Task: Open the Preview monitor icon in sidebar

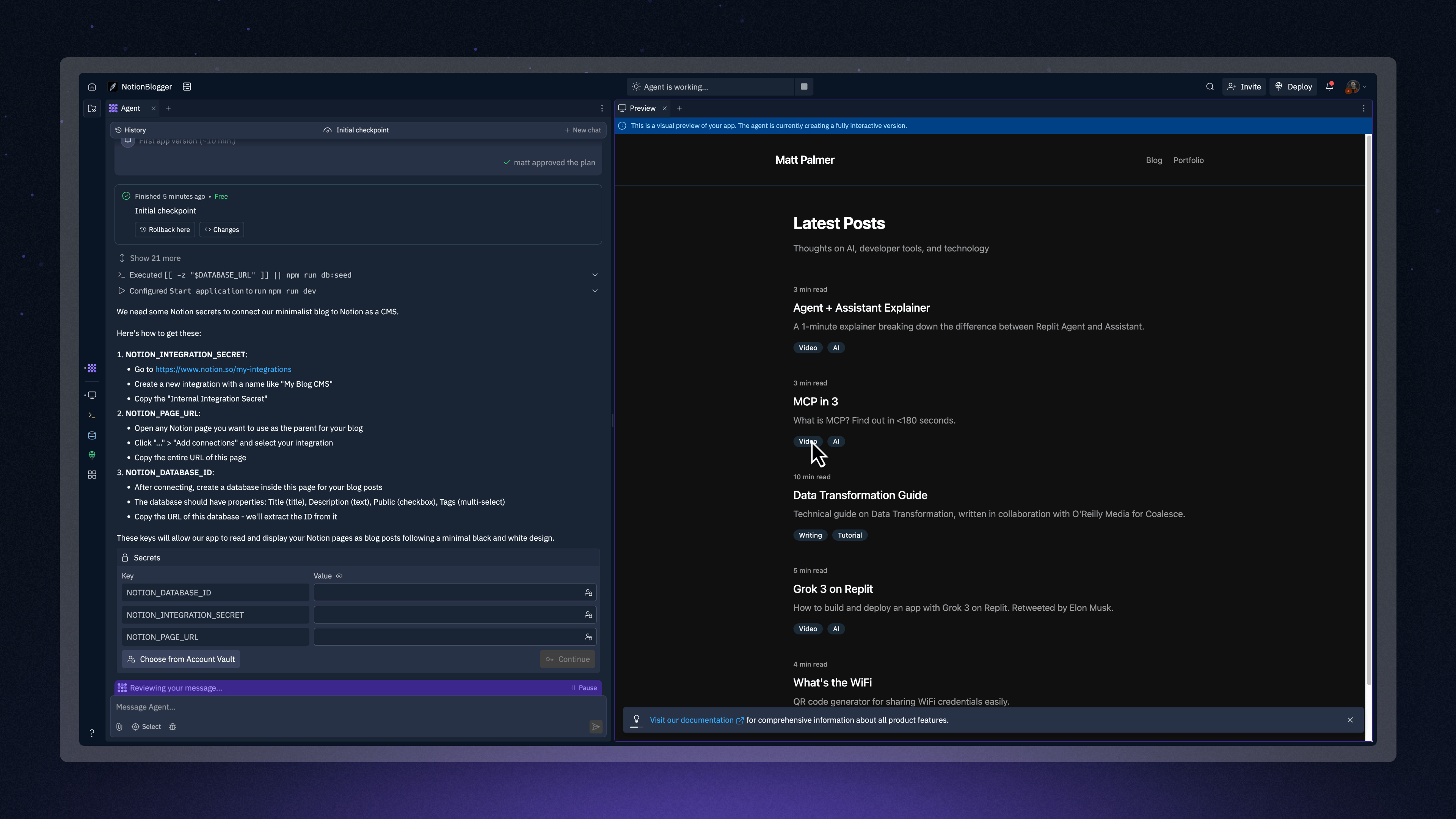Action: tap(92, 395)
